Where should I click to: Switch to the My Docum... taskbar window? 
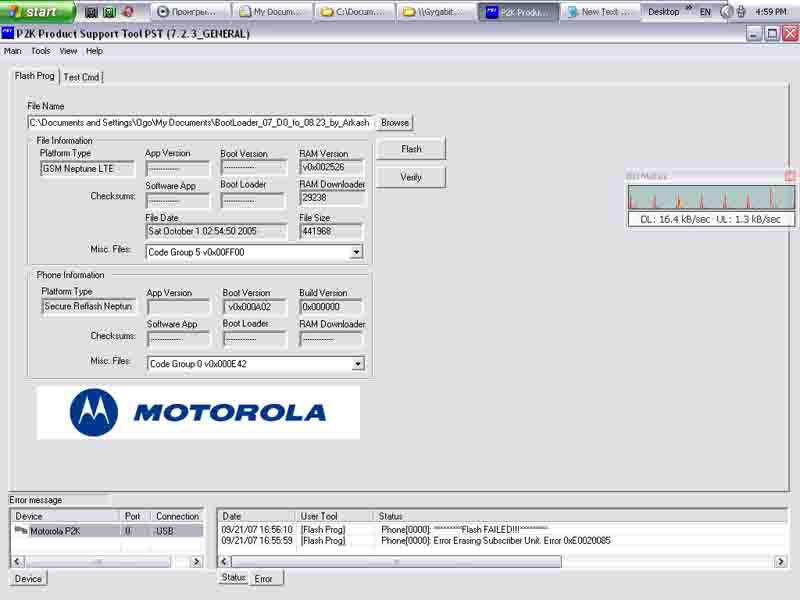click(x=272, y=12)
